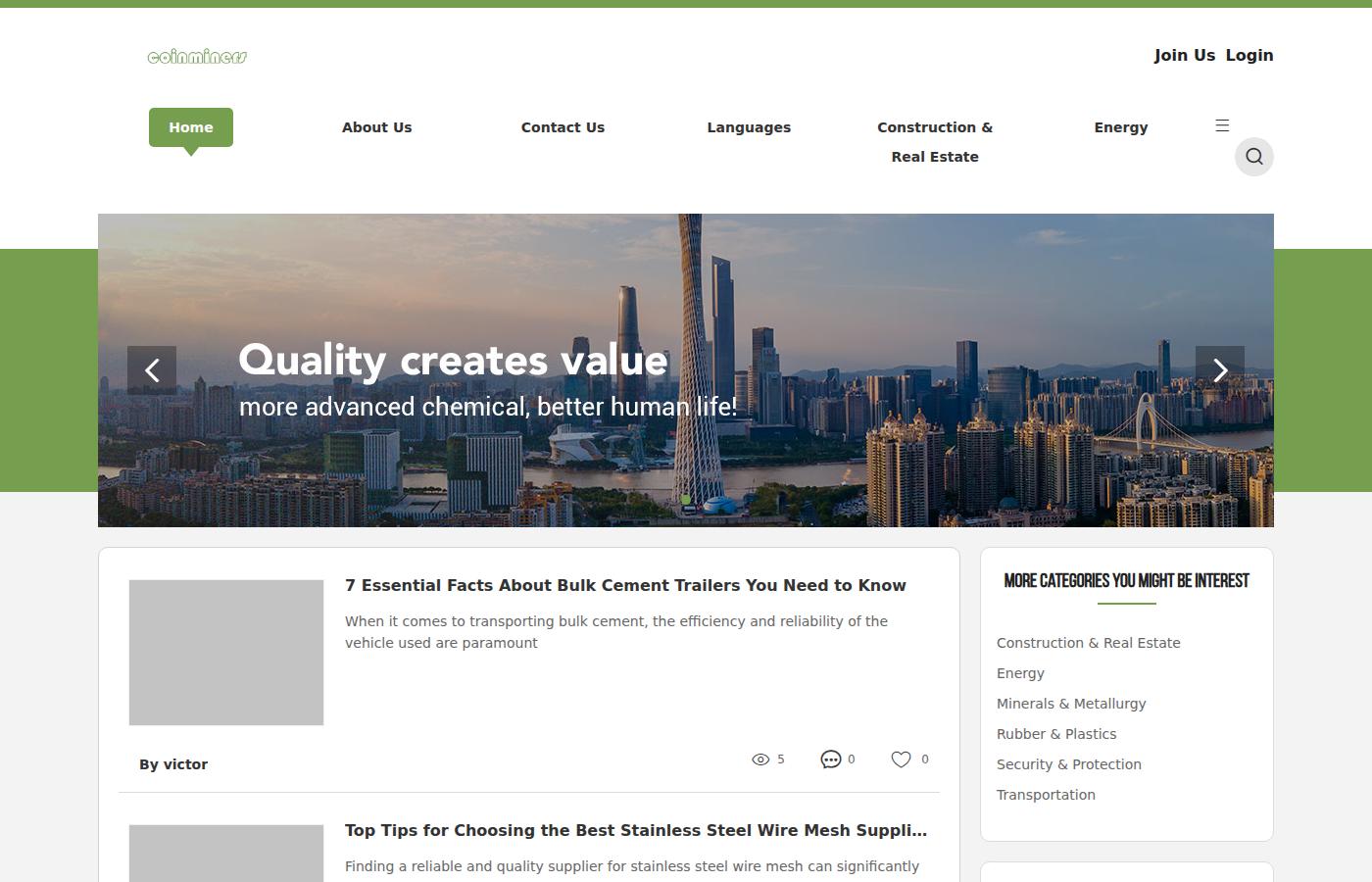Open the hamburger menu icon
Viewport: 1372px width, 882px height.
click(x=1222, y=125)
